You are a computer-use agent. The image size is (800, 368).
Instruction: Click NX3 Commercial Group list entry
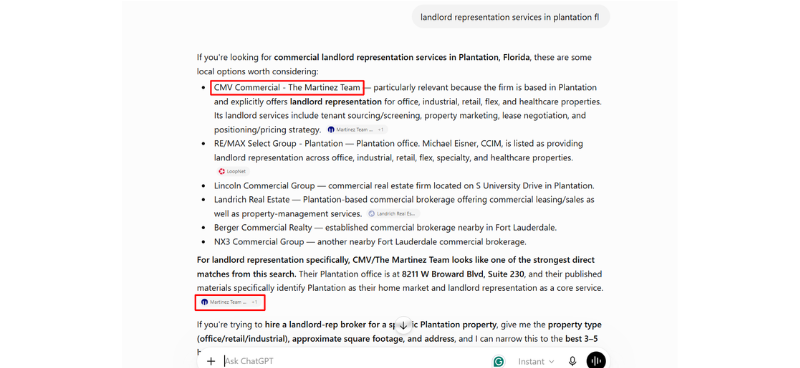[x=259, y=241]
